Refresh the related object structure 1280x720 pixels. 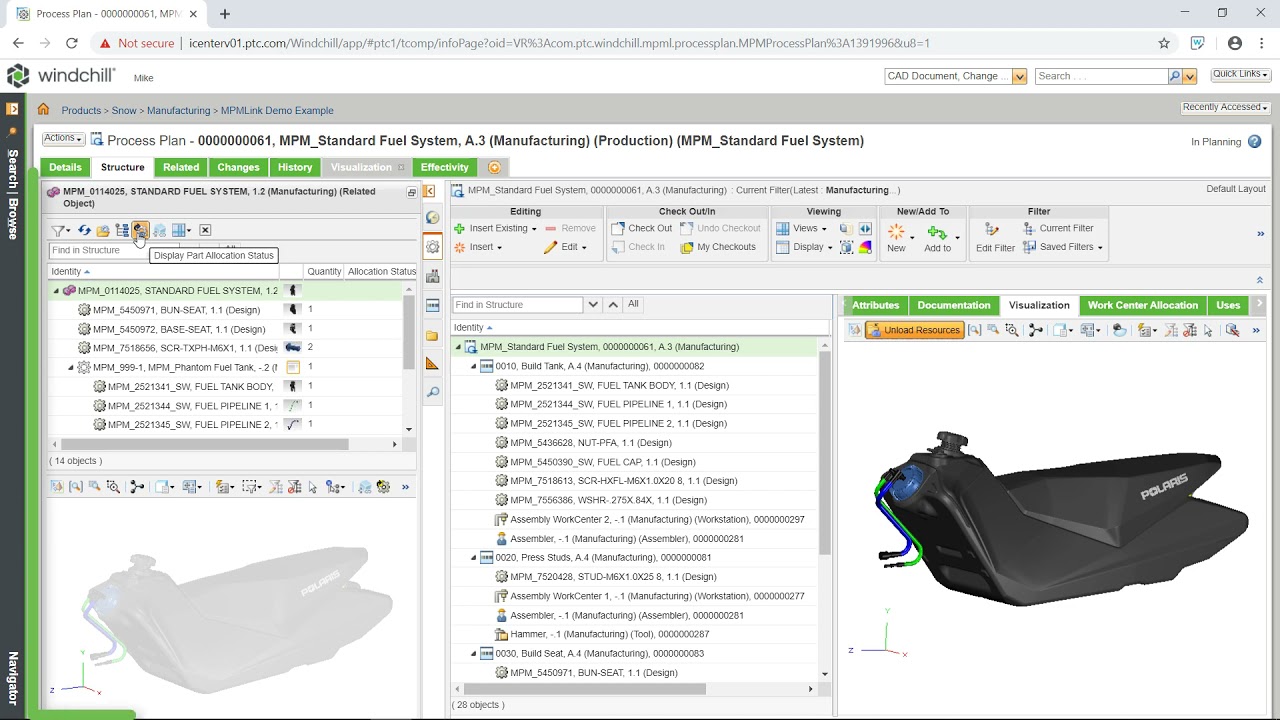(84, 230)
